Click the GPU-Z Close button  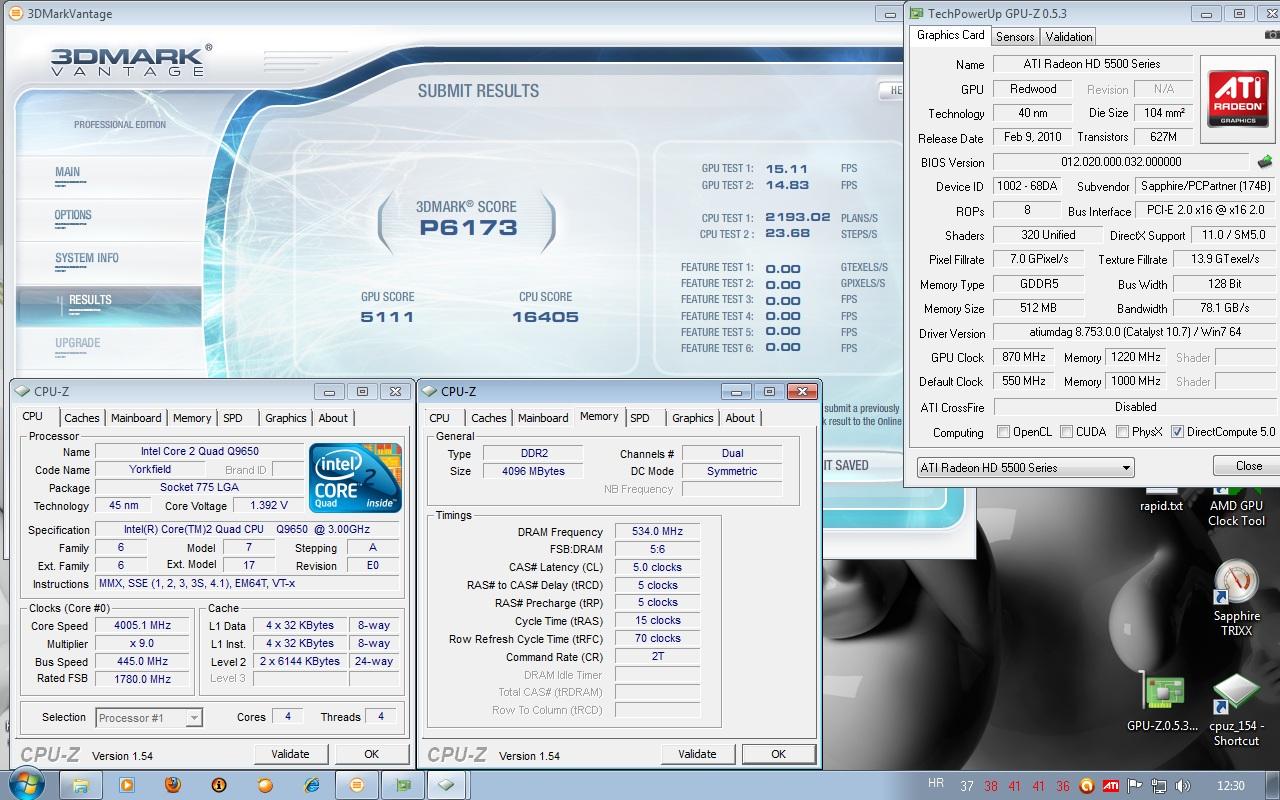pos(1248,466)
